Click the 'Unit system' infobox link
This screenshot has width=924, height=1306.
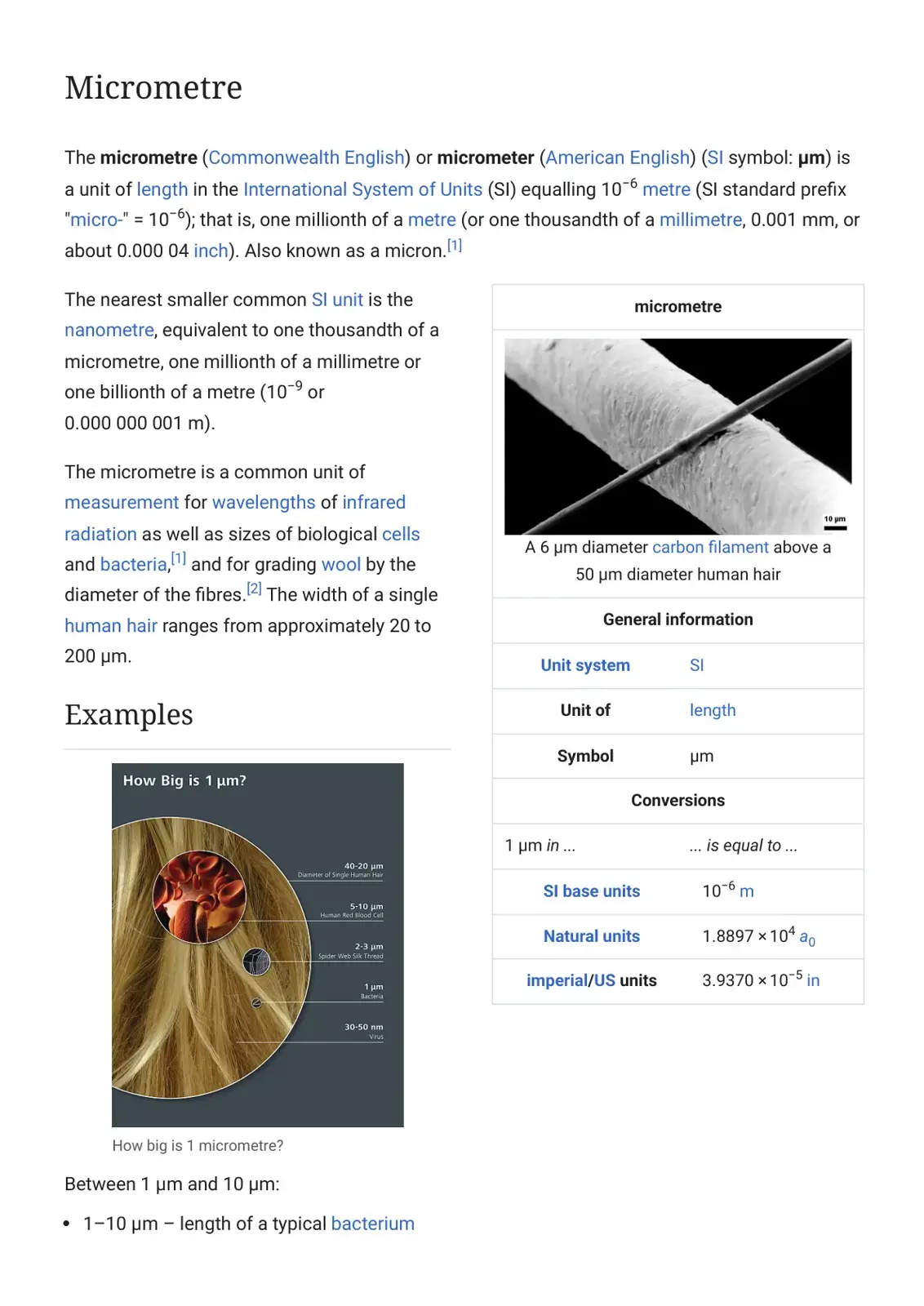[585, 665]
